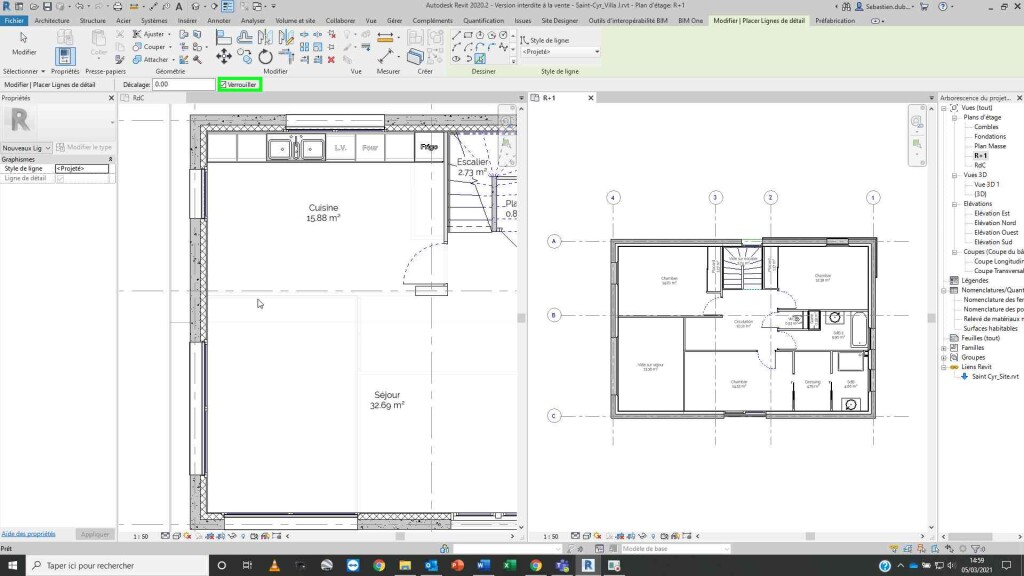Toggle the Verrouiller checkbox

(x=223, y=85)
